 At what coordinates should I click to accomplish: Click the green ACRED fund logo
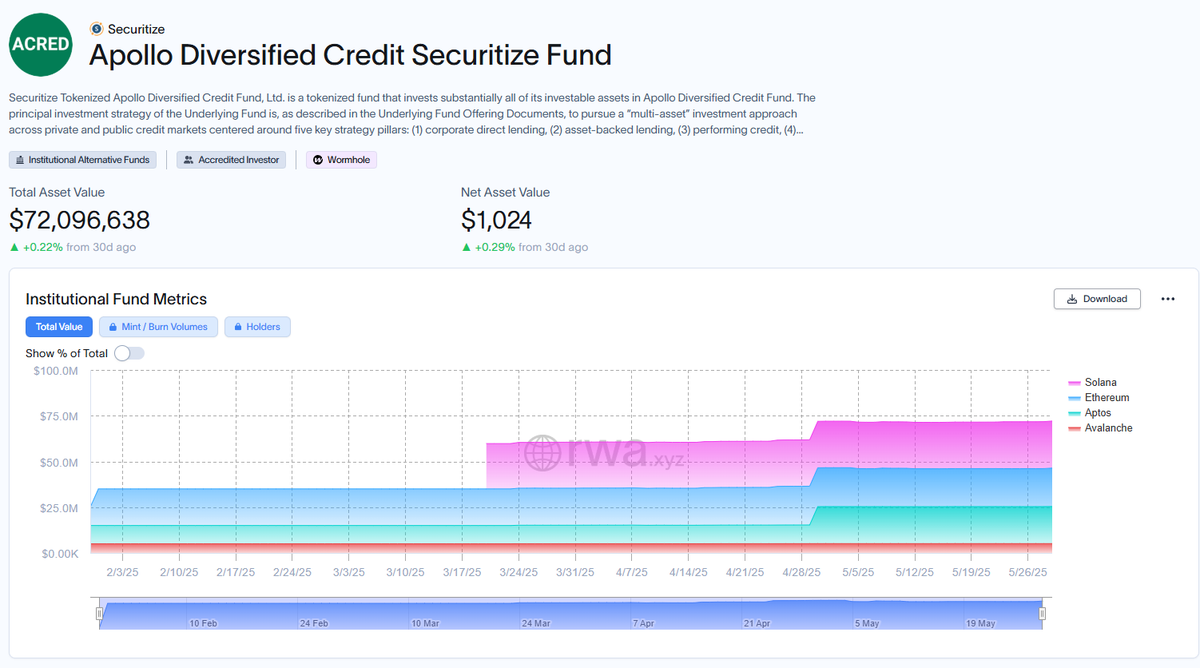pos(41,44)
